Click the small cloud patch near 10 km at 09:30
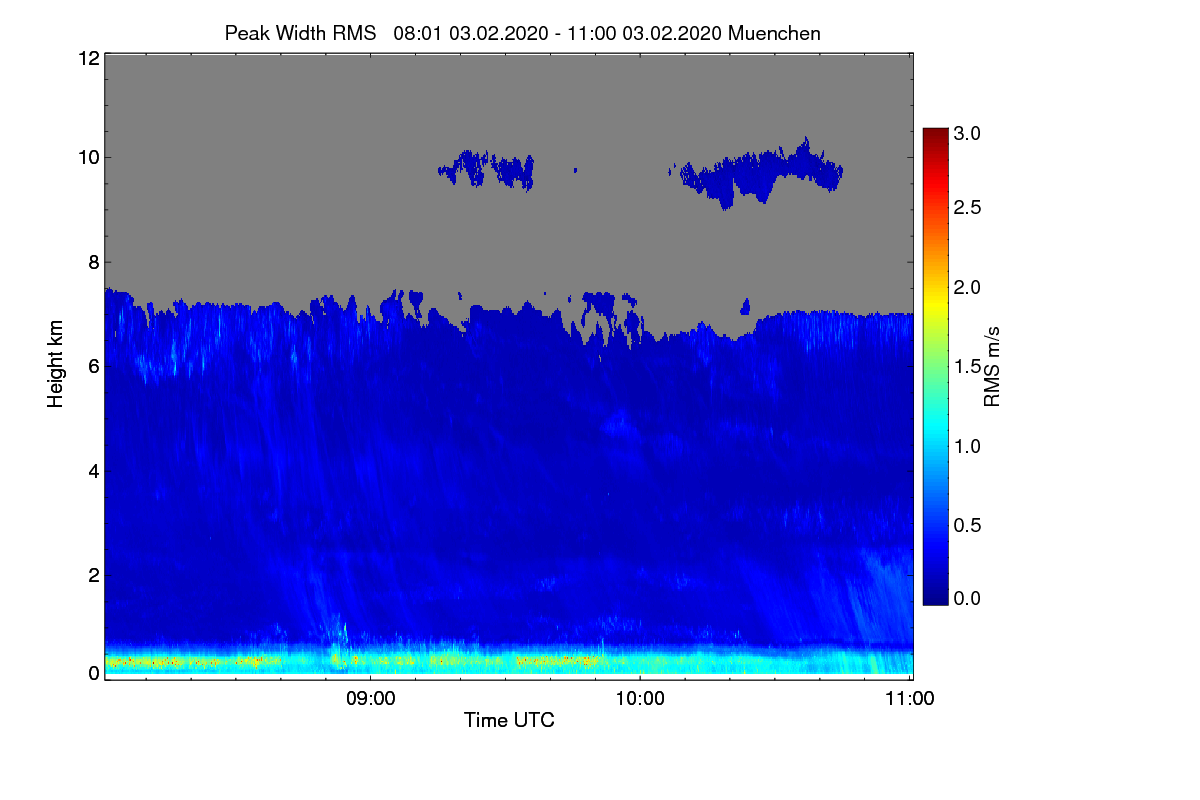 coord(487,169)
